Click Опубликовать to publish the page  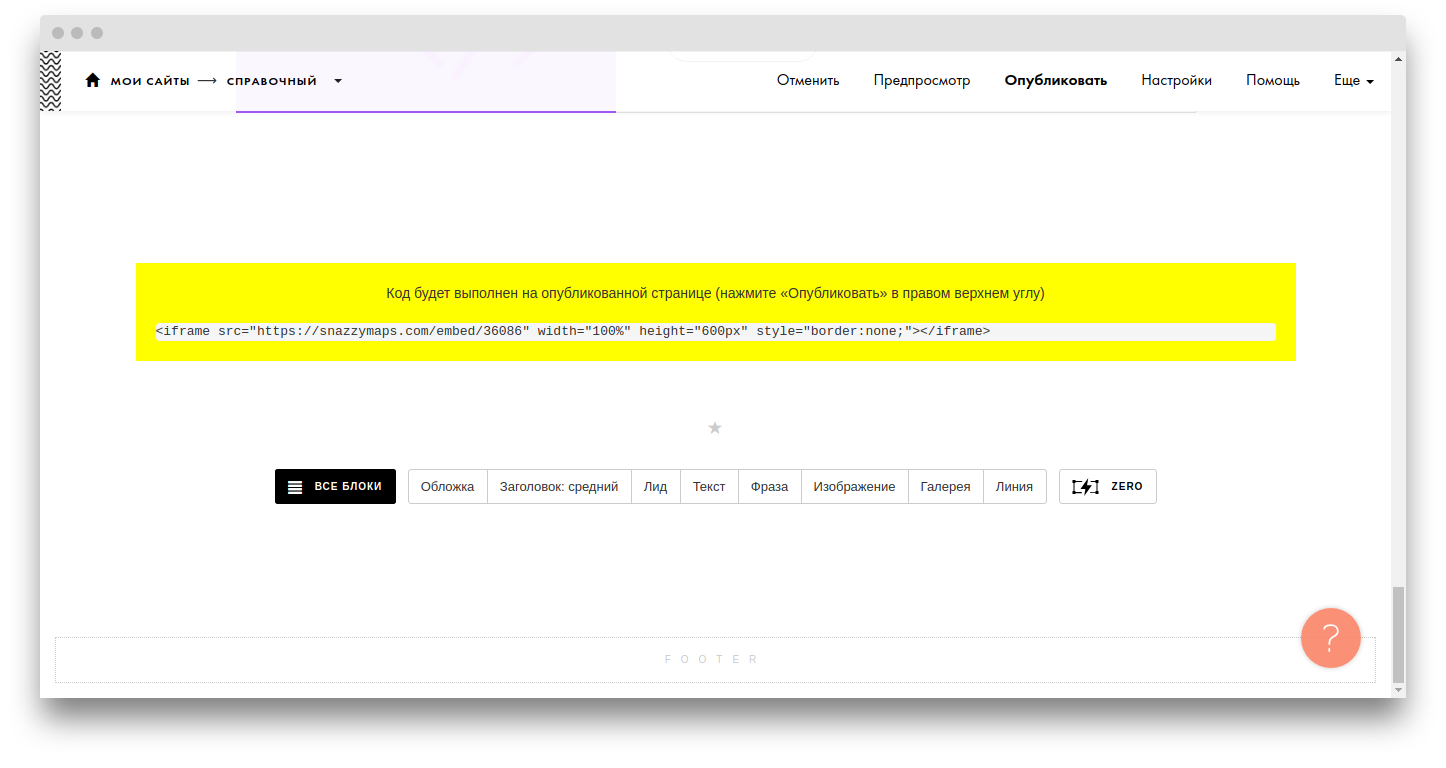pyautogui.click(x=1056, y=81)
